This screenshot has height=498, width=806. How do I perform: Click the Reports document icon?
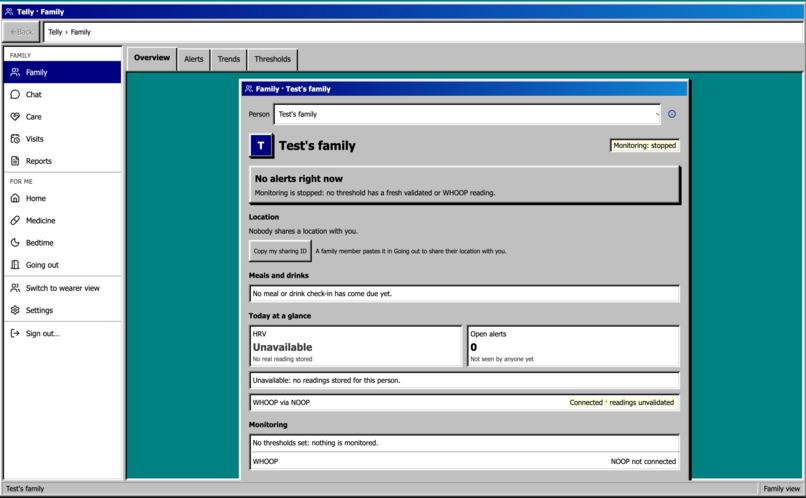(x=15, y=161)
